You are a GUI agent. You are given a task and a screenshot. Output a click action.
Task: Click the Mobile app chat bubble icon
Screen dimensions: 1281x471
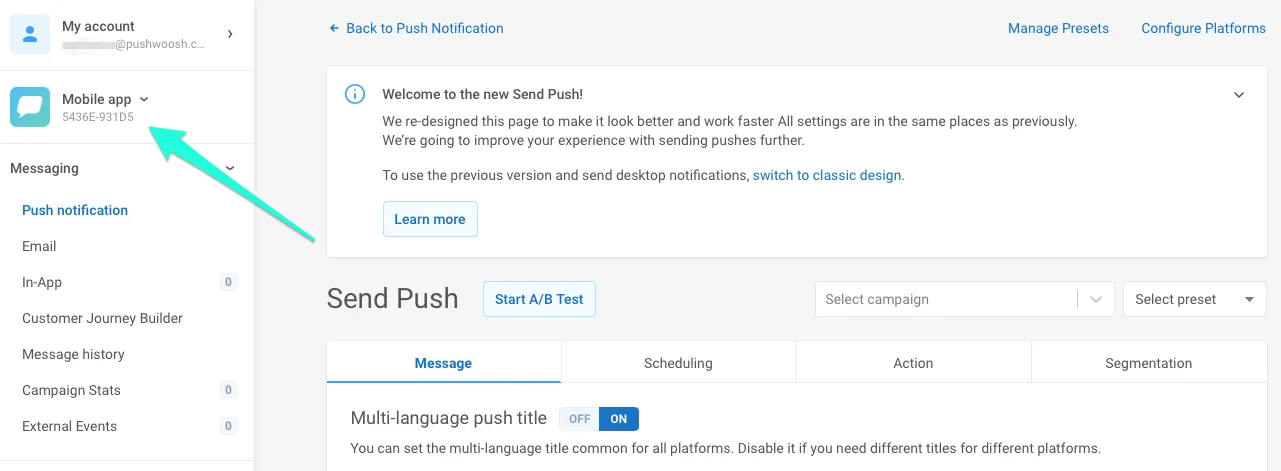coord(30,107)
